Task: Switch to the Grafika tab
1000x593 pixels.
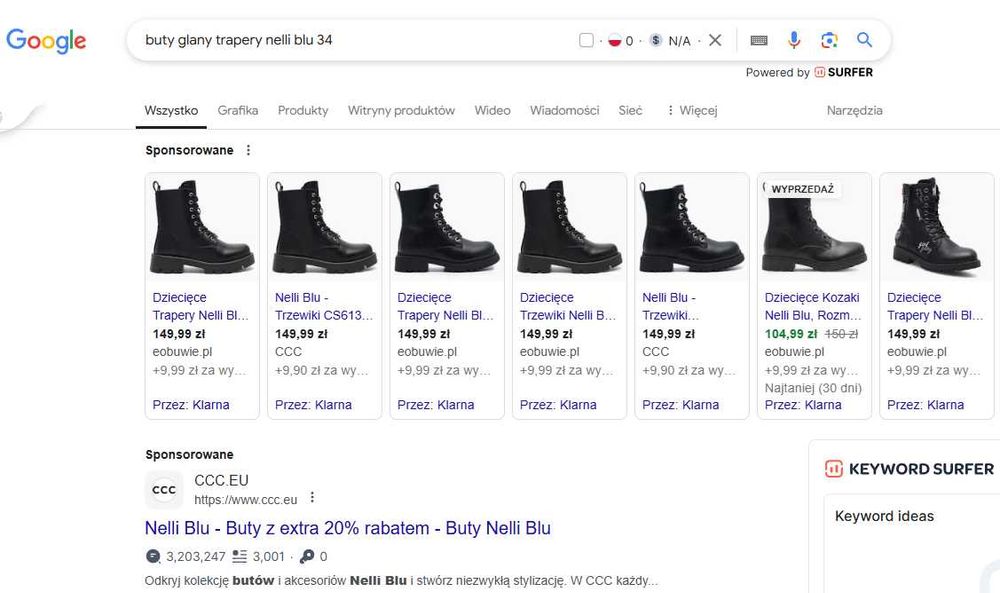Action: pos(238,110)
